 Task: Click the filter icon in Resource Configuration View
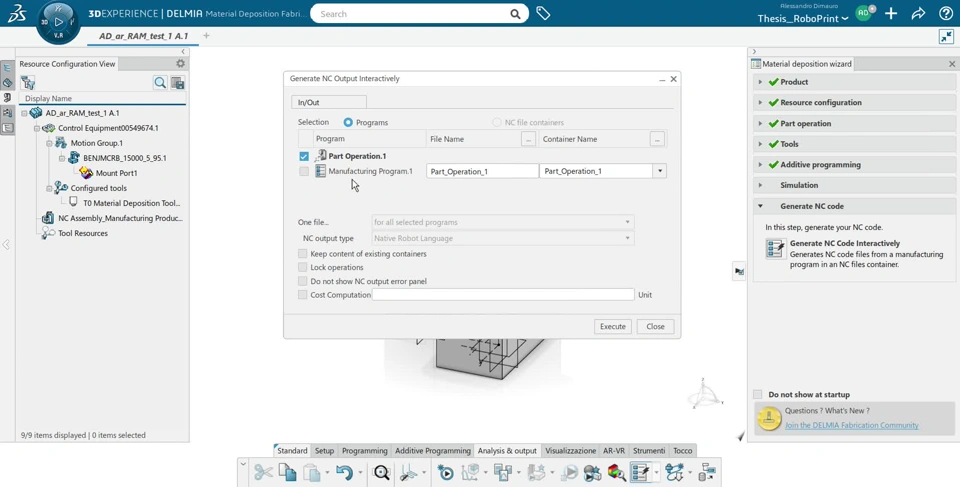pyautogui.click(x=28, y=83)
